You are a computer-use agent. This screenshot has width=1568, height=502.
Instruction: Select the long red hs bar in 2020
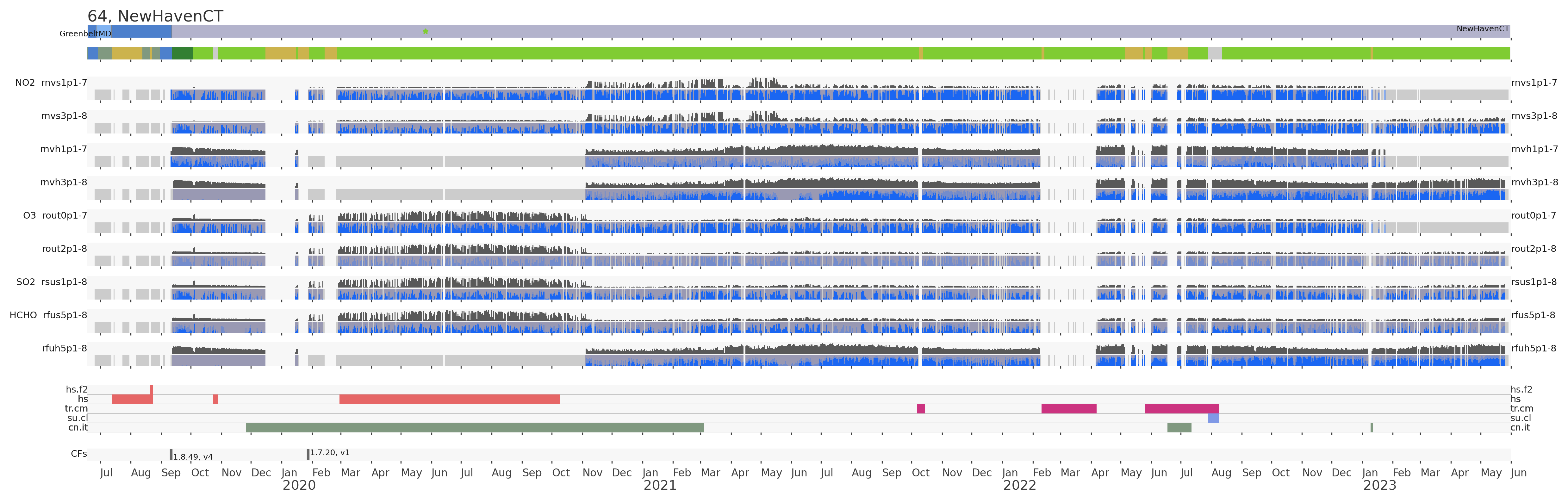pos(449,399)
